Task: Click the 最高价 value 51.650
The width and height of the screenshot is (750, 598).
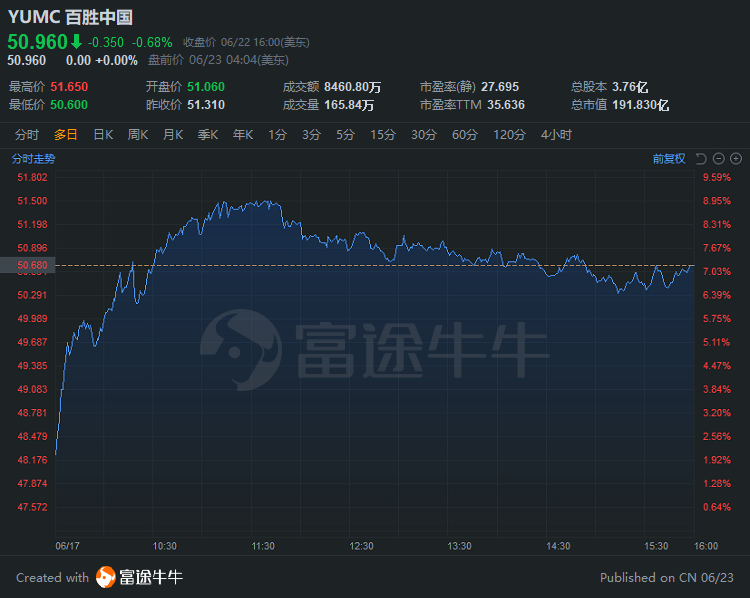Action: 69,87
